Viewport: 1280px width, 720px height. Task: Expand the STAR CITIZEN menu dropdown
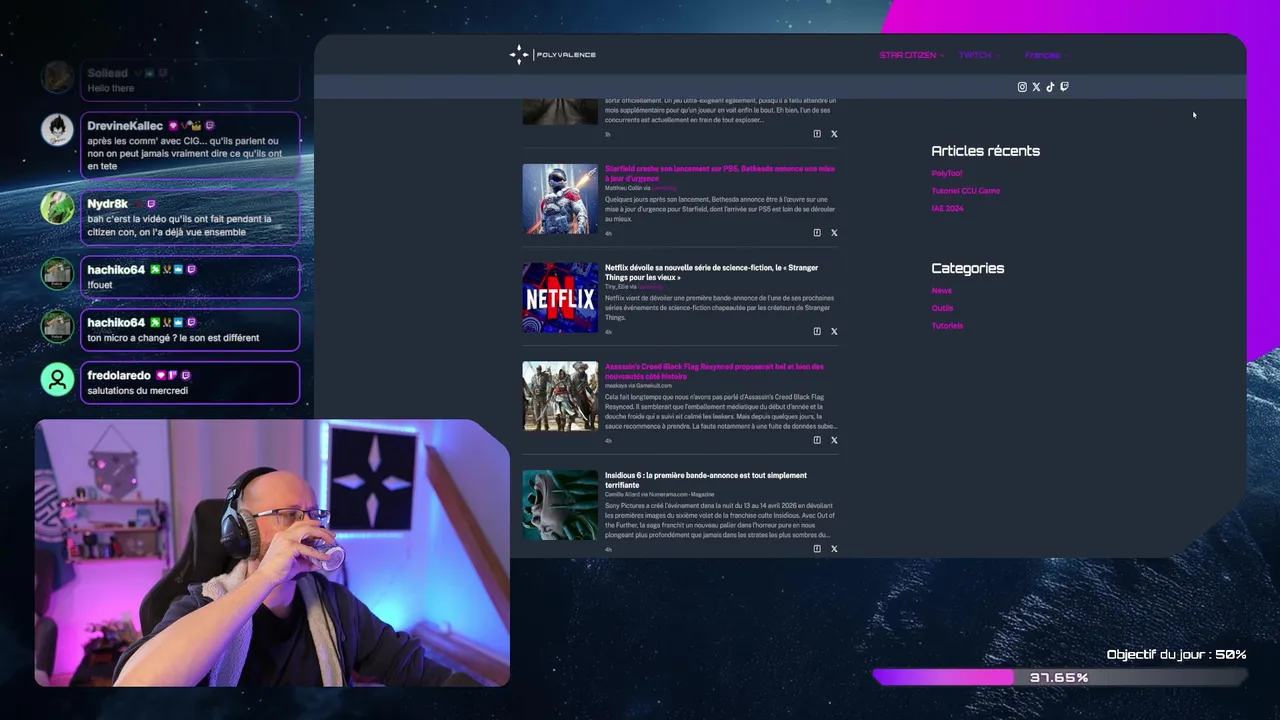coord(911,55)
